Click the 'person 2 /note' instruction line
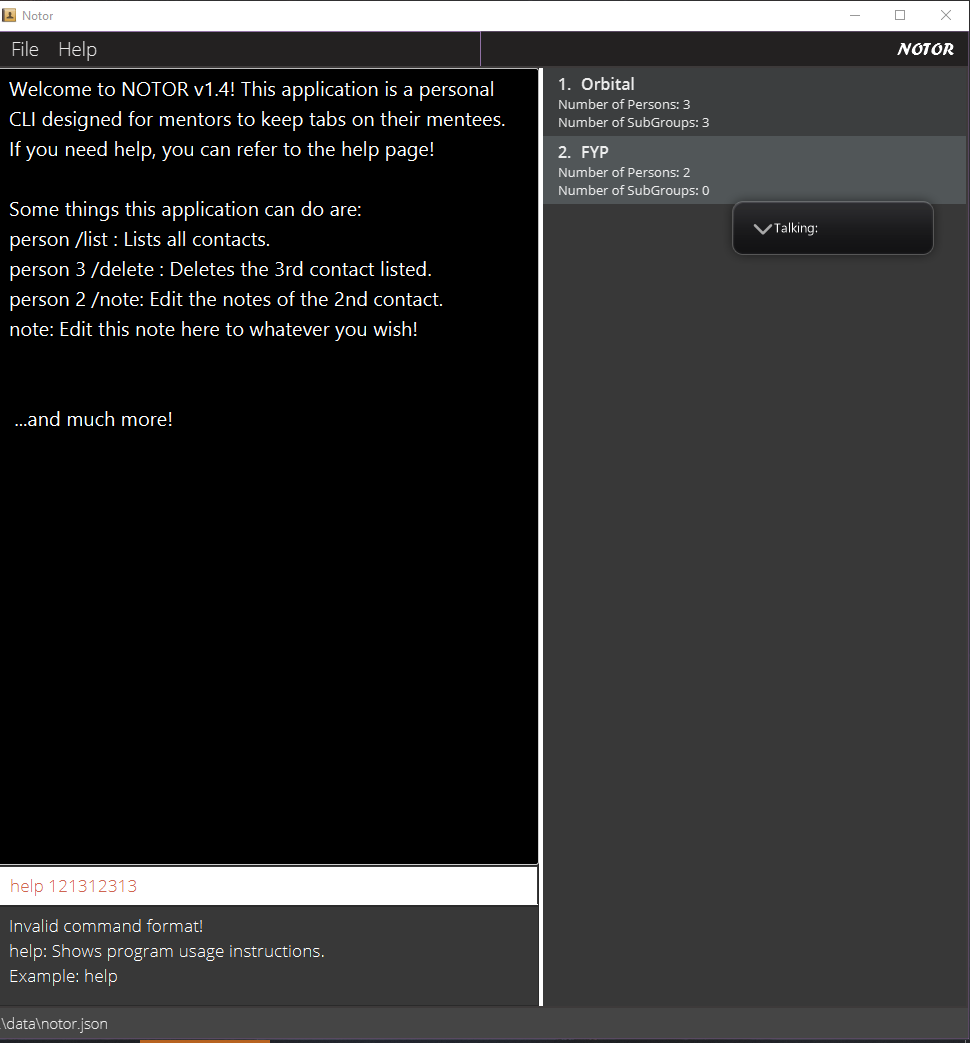The height and width of the screenshot is (1043, 970). 226,299
